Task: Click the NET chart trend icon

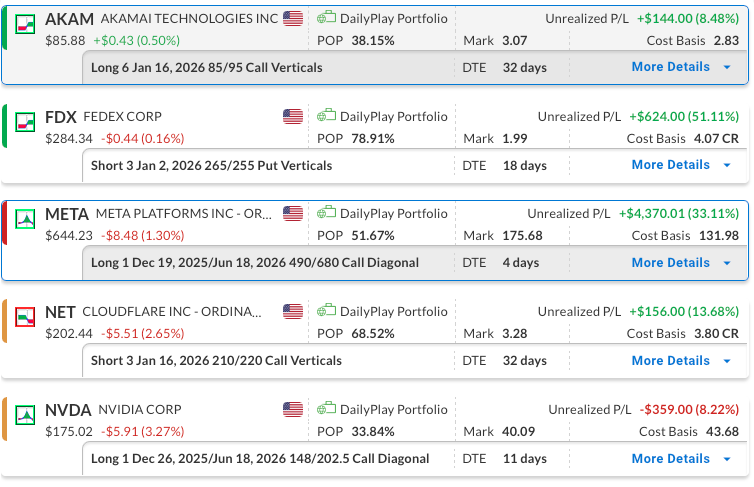Action: [x=27, y=315]
